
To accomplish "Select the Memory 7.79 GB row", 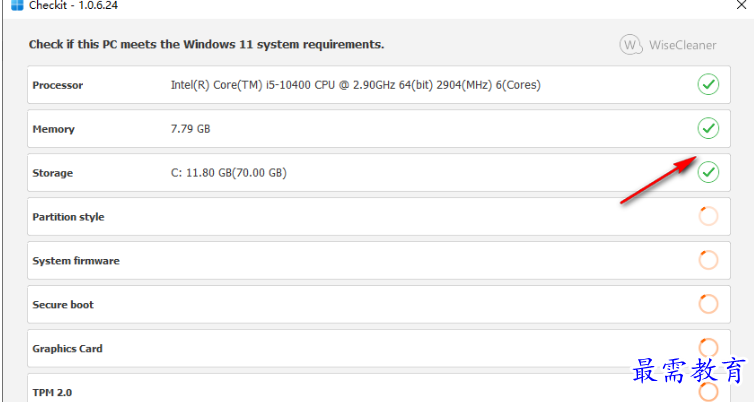I will point(379,128).
